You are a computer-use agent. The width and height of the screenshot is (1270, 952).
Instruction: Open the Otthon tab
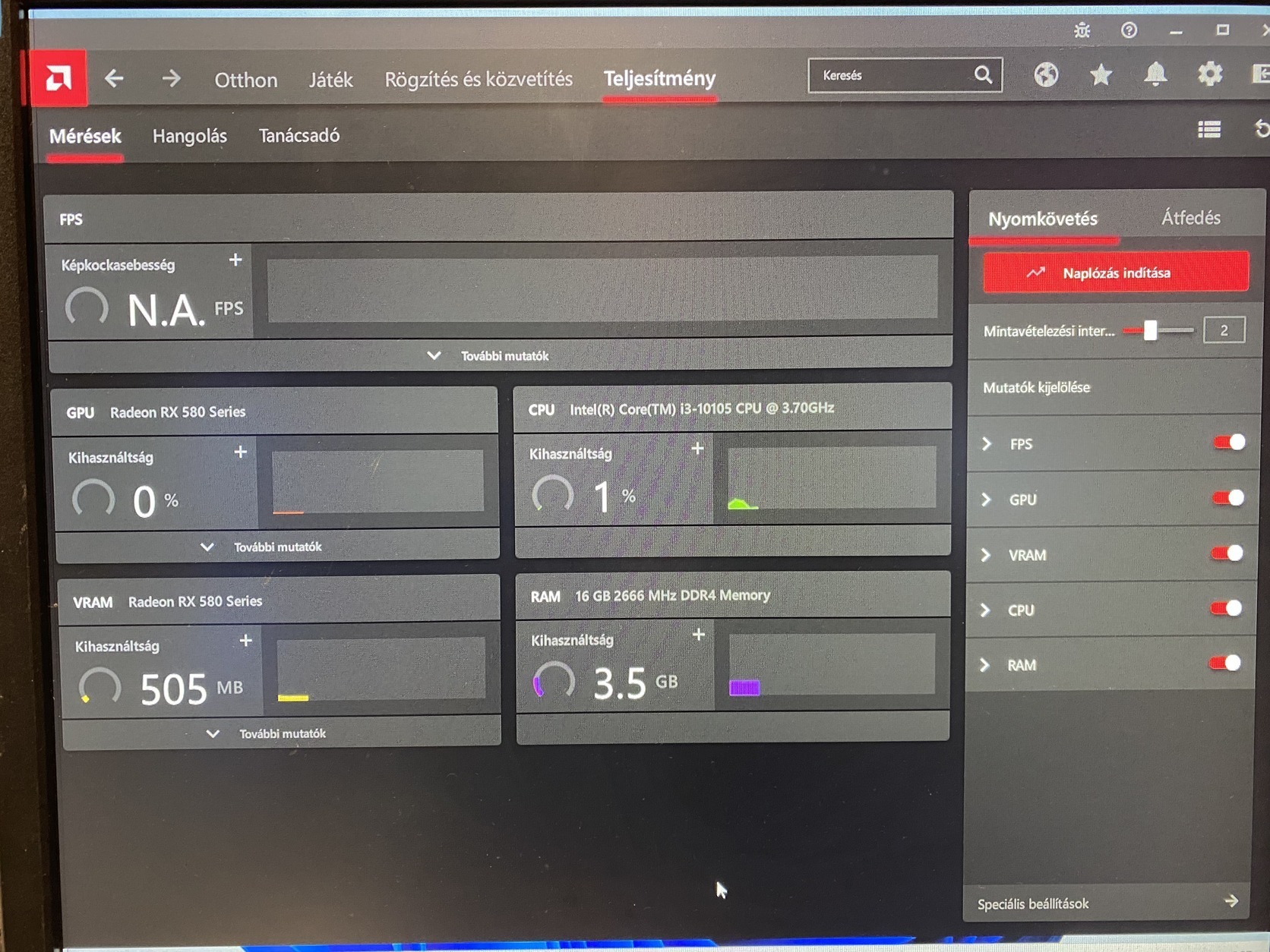tap(245, 80)
